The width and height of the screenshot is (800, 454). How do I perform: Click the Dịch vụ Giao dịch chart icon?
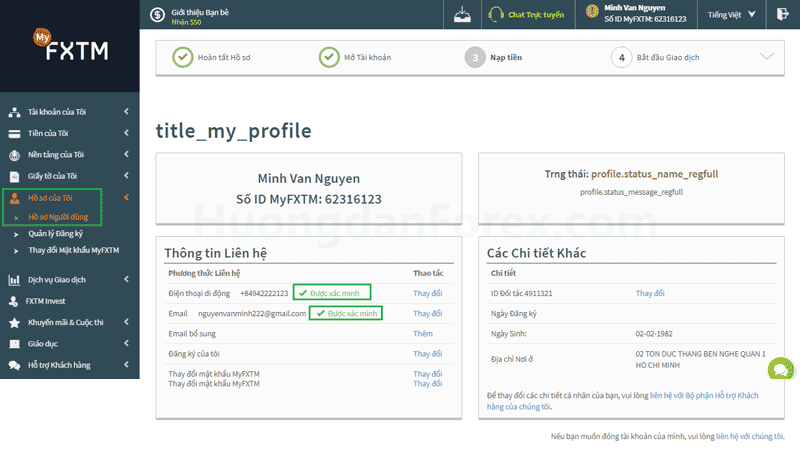click(14, 280)
